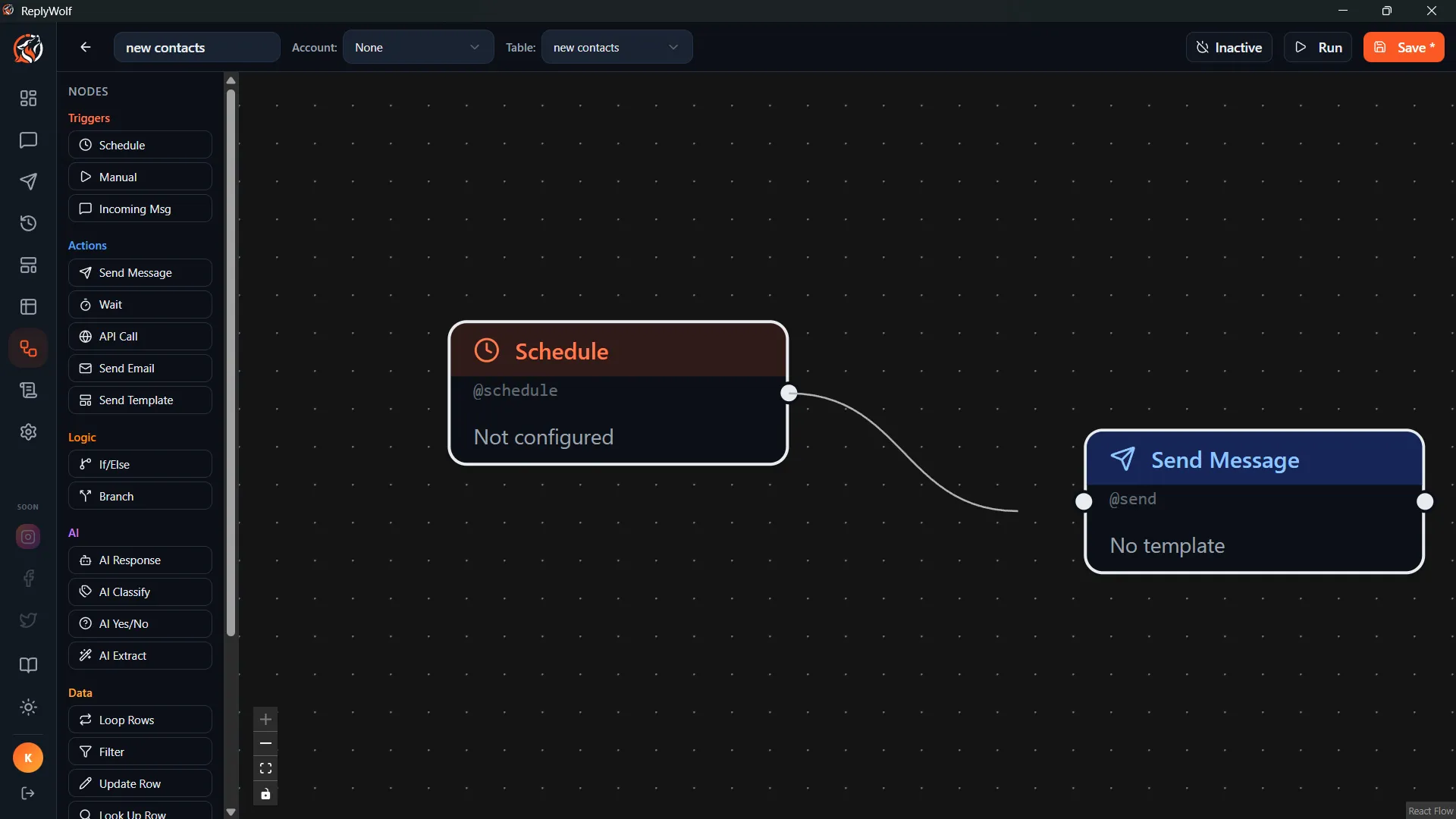The image size is (1456, 819).
Task: Add the Update Row data node
Action: pos(140,783)
